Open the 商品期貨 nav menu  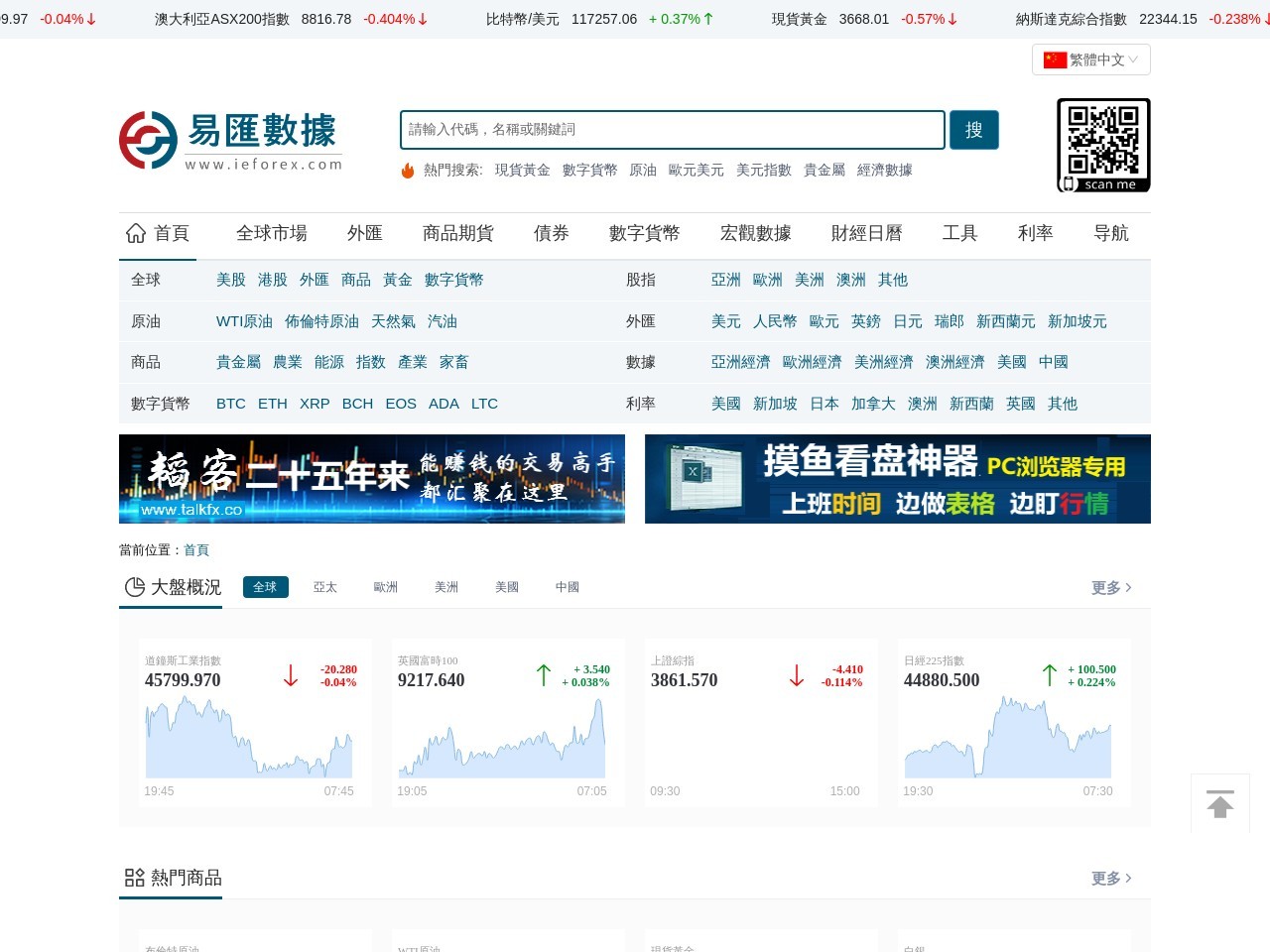click(x=458, y=233)
